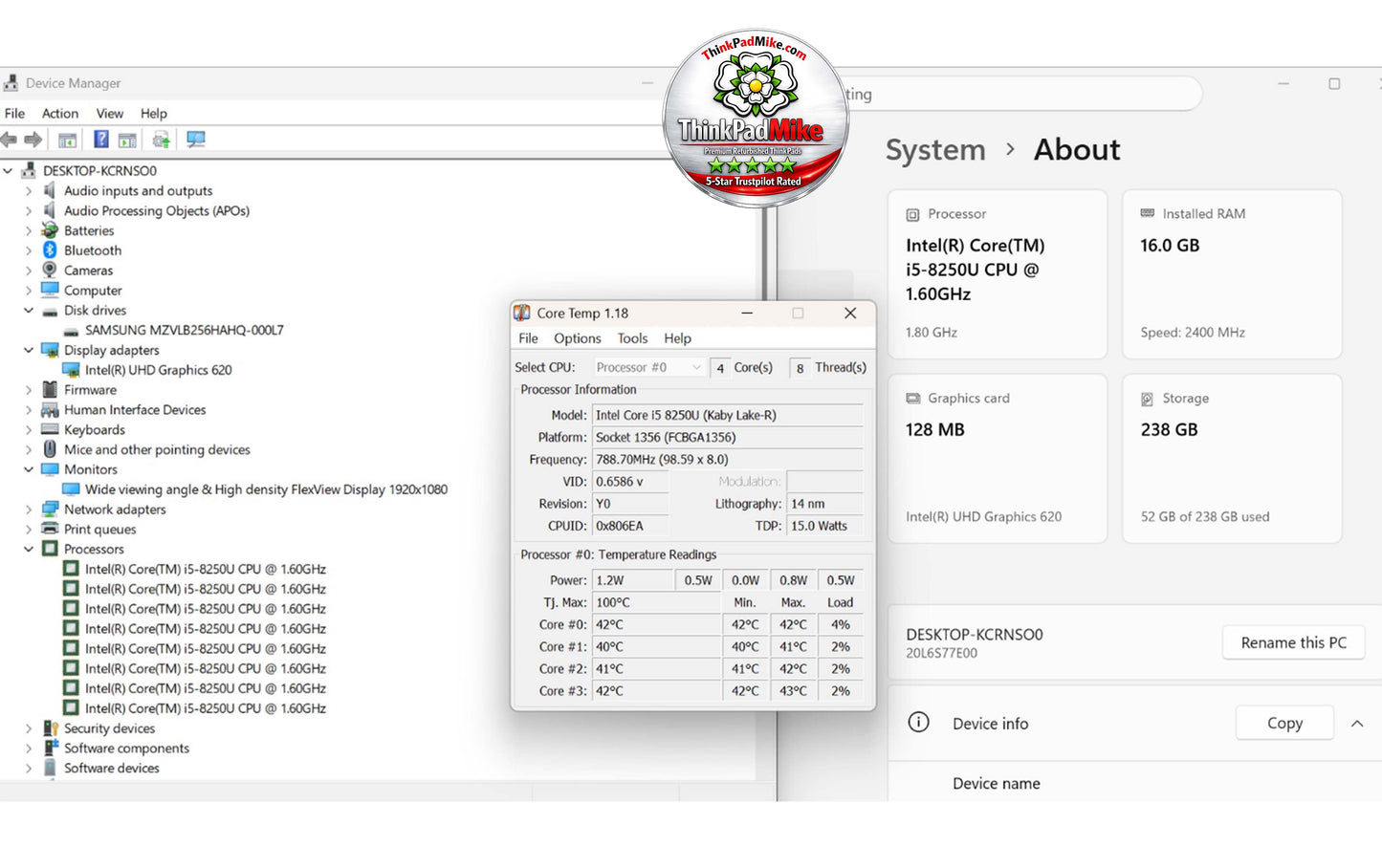Click the Batteries category icon
This screenshot has height=868, width=1382.
point(50,230)
